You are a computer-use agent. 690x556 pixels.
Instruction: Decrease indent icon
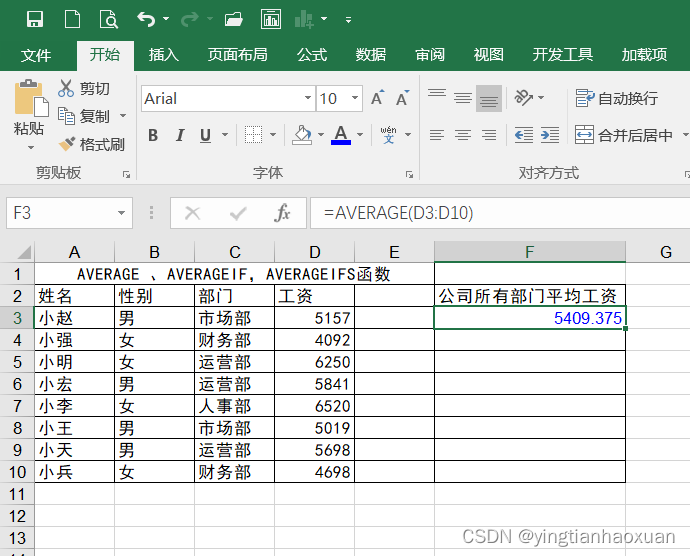(x=524, y=135)
